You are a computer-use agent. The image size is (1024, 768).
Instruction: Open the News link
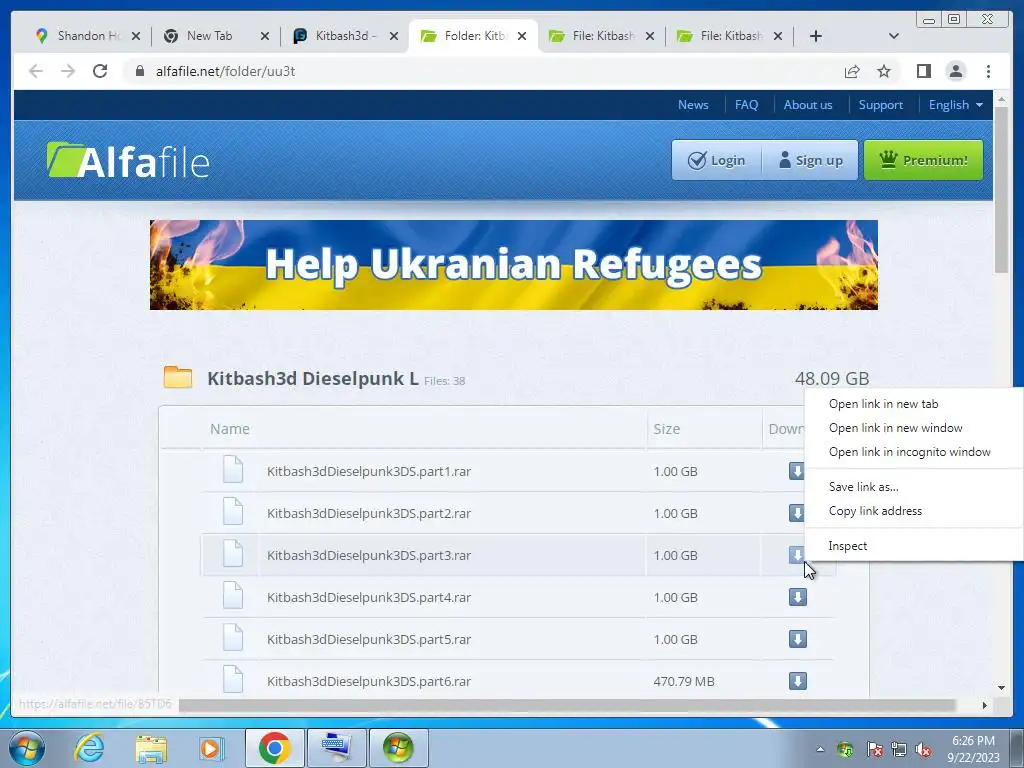click(x=693, y=104)
